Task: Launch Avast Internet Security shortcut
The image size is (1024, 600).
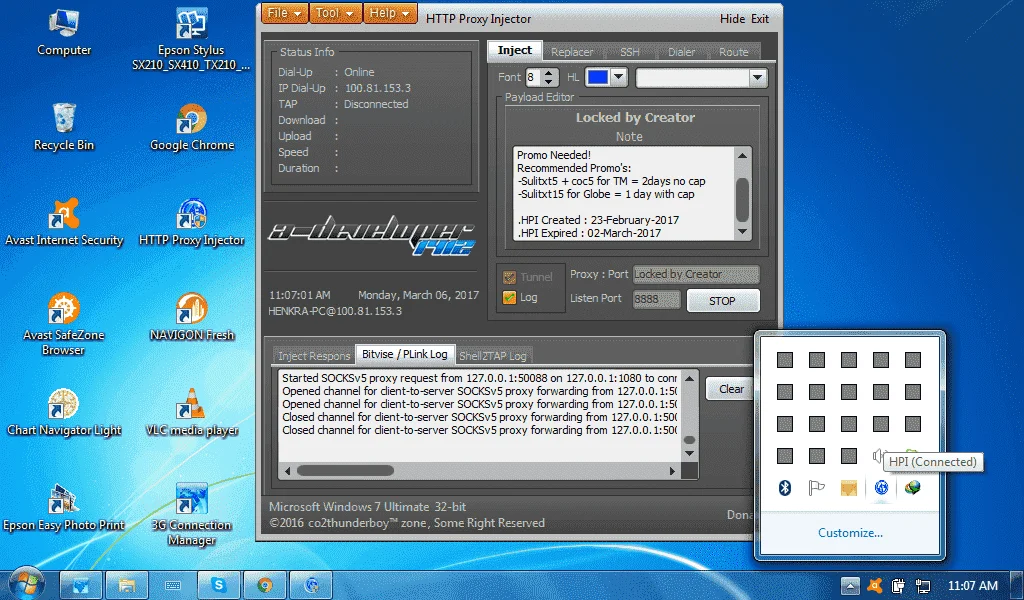Action: pos(63,222)
